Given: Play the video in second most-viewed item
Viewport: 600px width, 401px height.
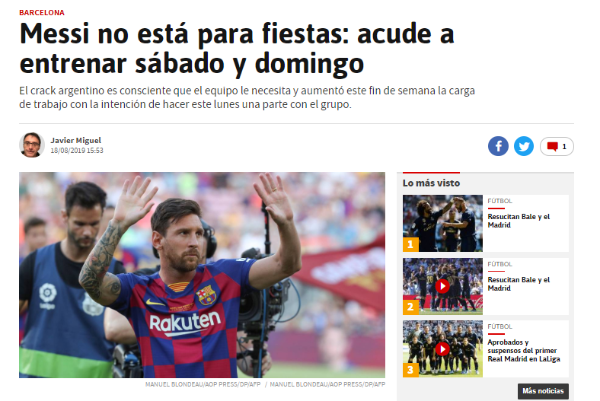Looking at the screenshot, I should tap(442, 286).
